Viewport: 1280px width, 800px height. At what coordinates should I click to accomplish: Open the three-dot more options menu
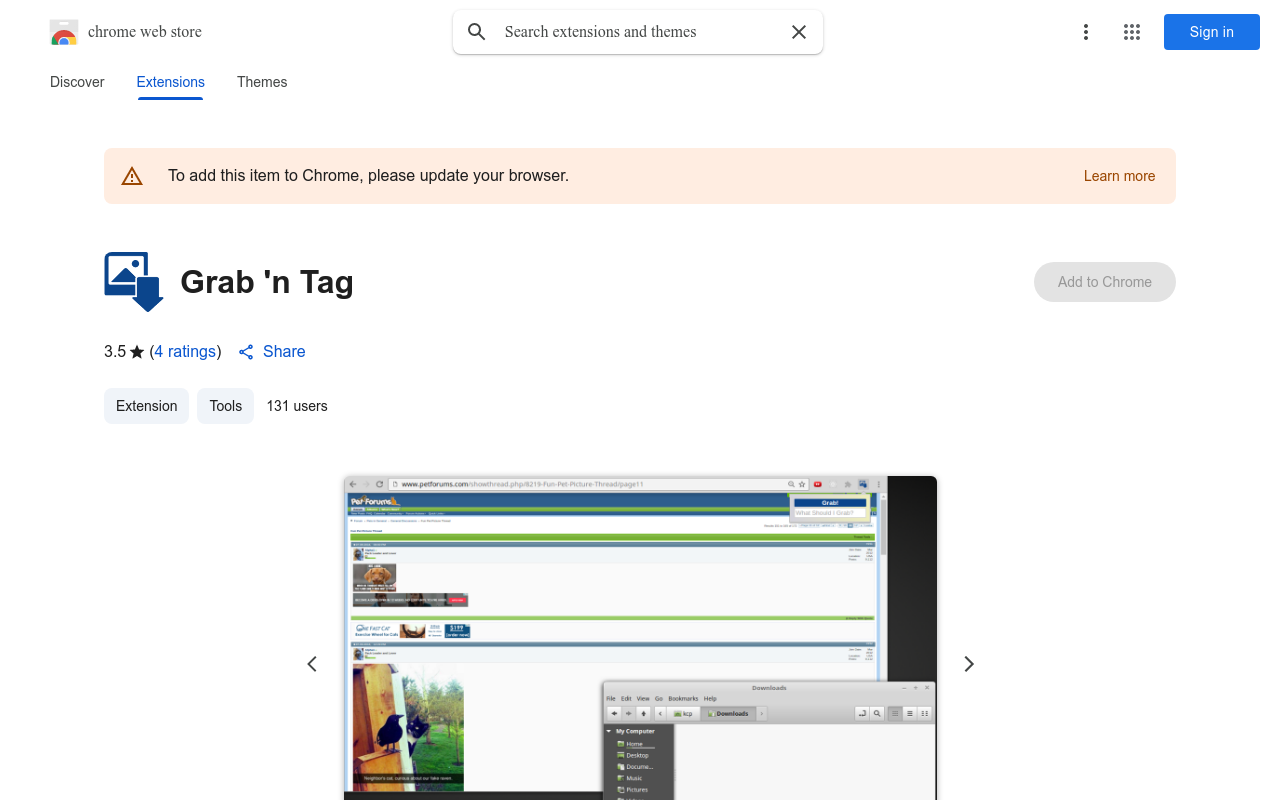click(1086, 32)
